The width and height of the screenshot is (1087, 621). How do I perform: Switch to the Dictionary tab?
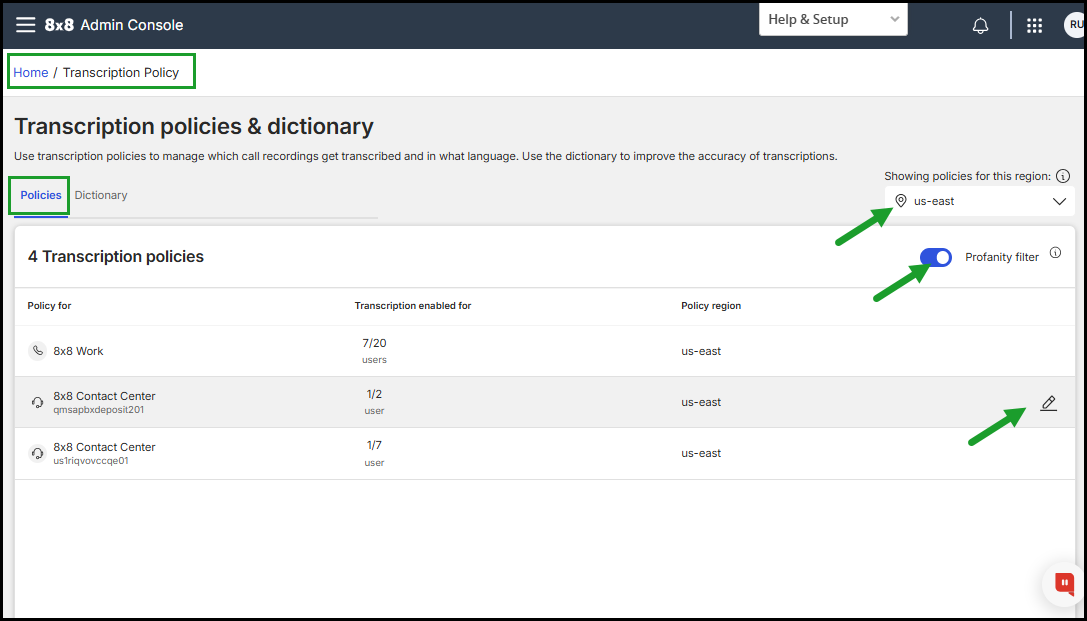pyautogui.click(x=101, y=195)
